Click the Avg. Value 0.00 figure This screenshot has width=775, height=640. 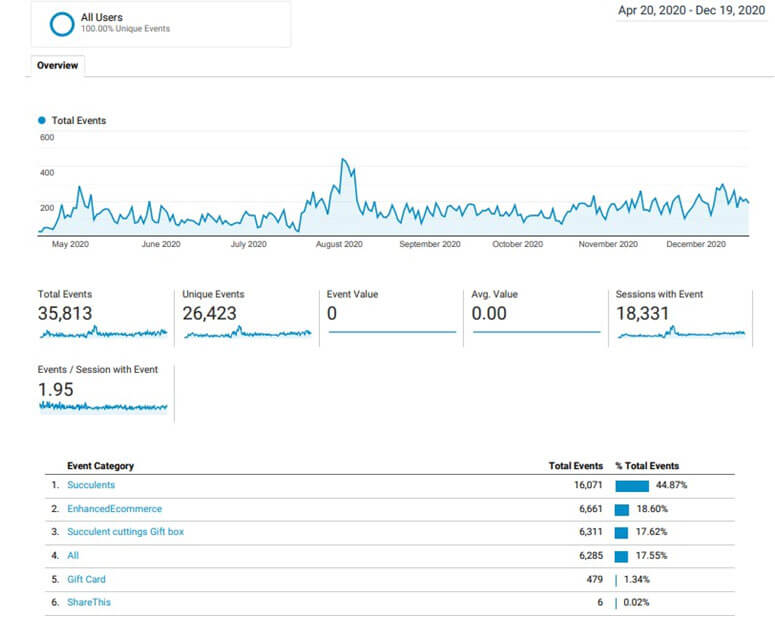pyautogui.click(x=489, y=313)
